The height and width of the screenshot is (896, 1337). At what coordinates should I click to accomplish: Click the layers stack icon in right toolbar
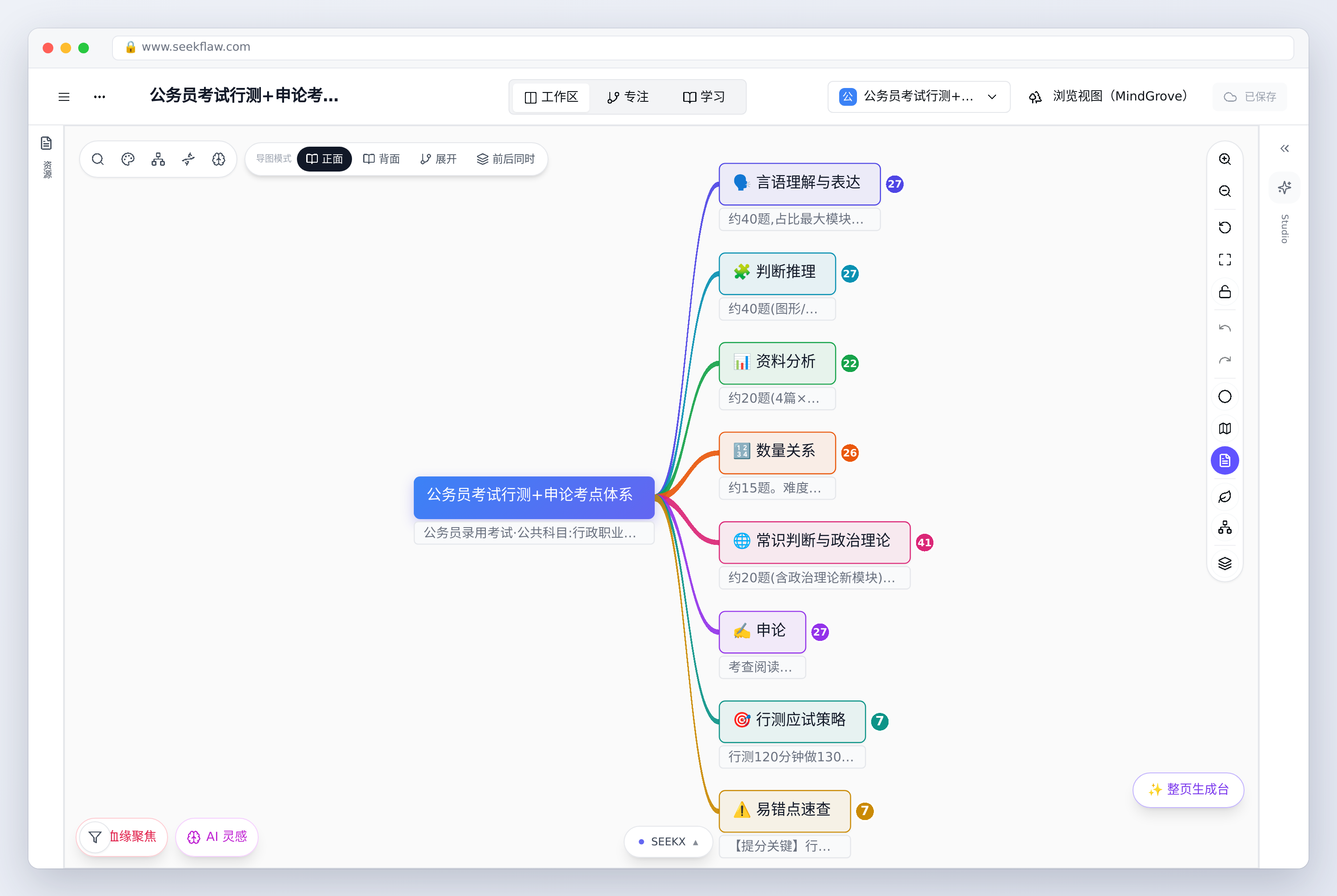point(1225,564)
